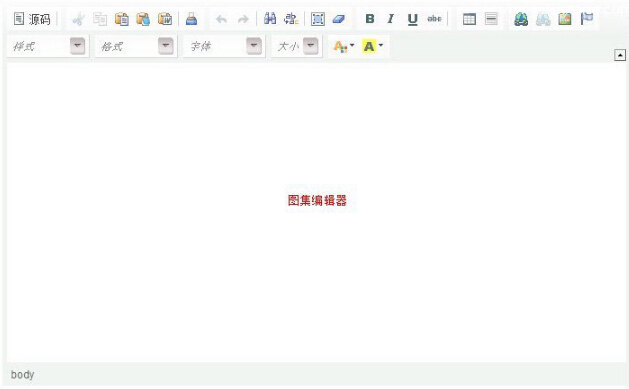This screenshot has height=389, width=629.
Task: Click the Cut scissors icon
Action: 79,19
